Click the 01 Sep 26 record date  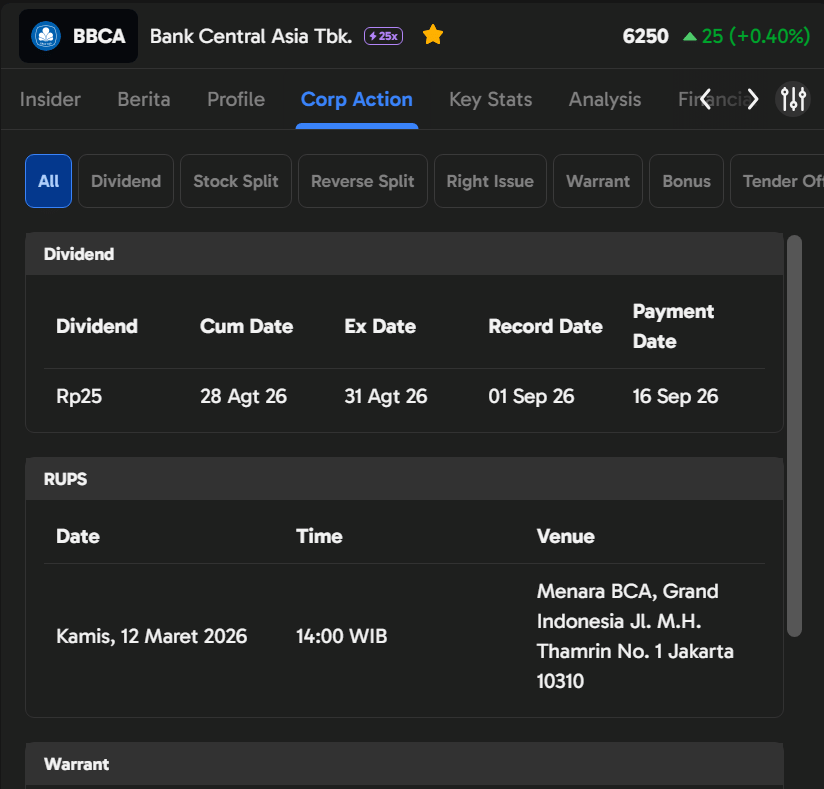click(x=531, y=396)
